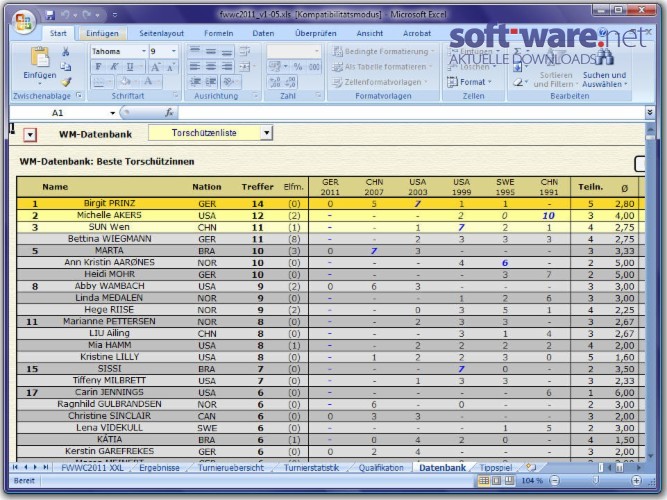Image resolution: width=667 pixels, height=500 pixels.
Task: Click merge and center cells icon
Action: (245, 66)
